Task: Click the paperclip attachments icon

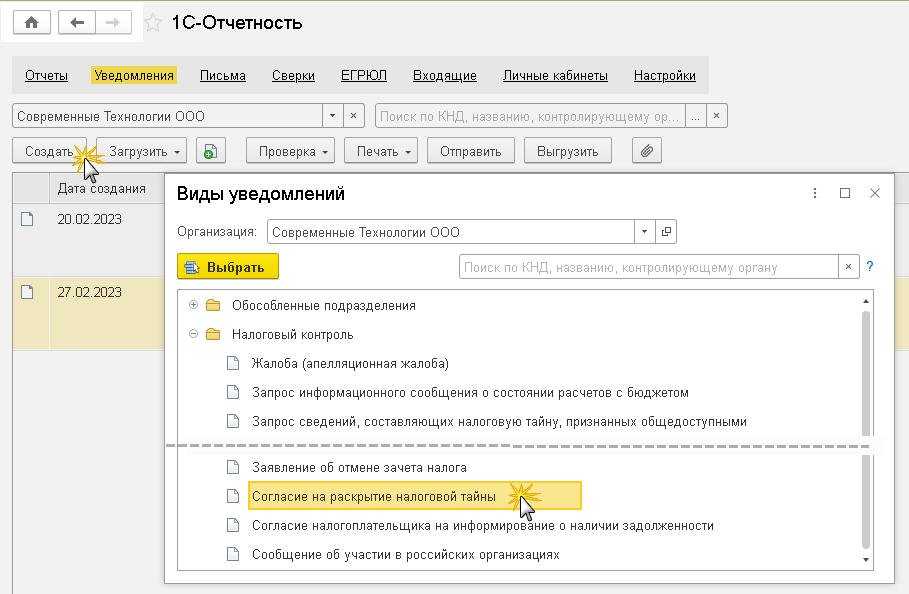Action: pyautogui.click(x=647, y=151)
